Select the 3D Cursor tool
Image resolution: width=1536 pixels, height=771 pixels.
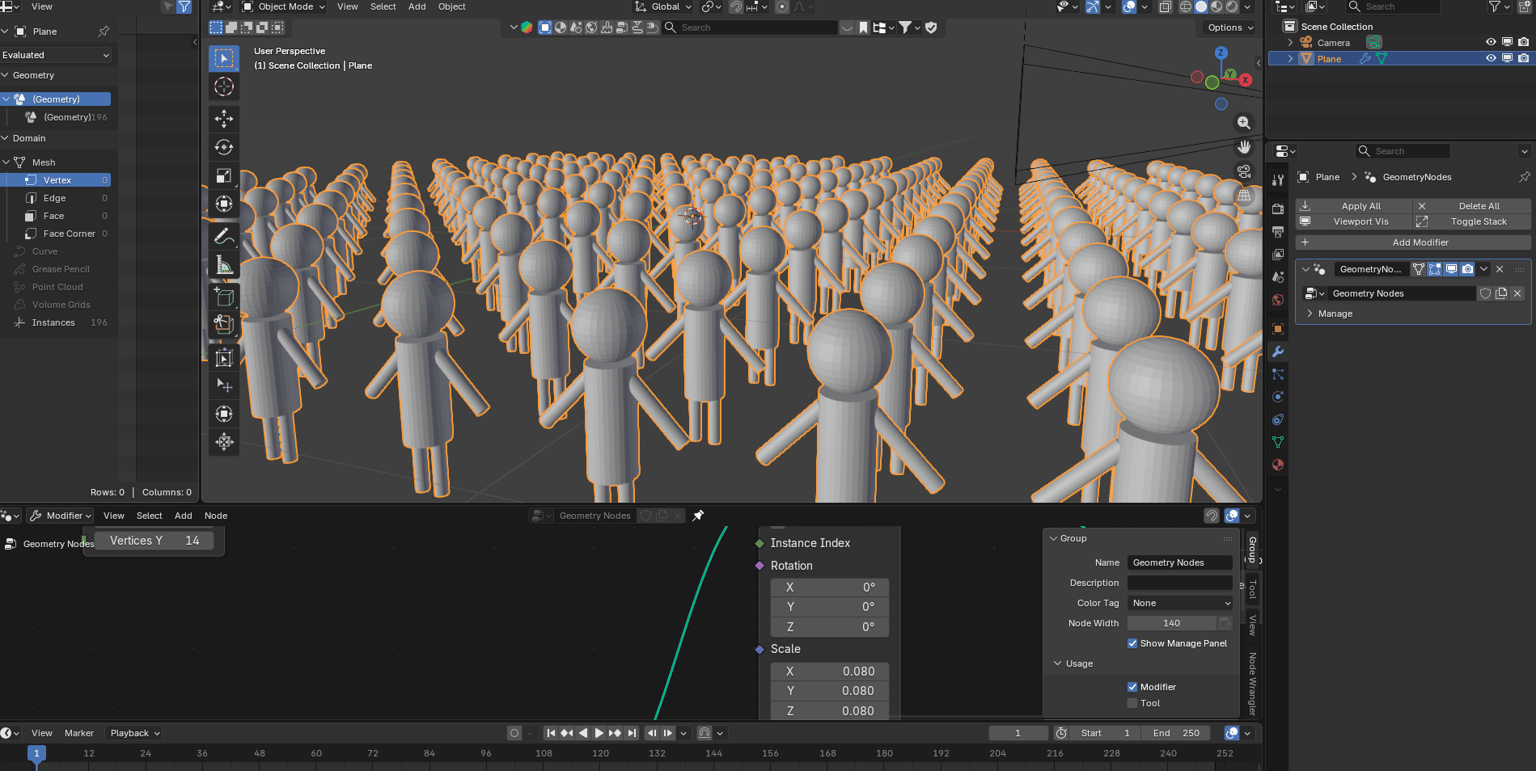(x=224, y=87)
